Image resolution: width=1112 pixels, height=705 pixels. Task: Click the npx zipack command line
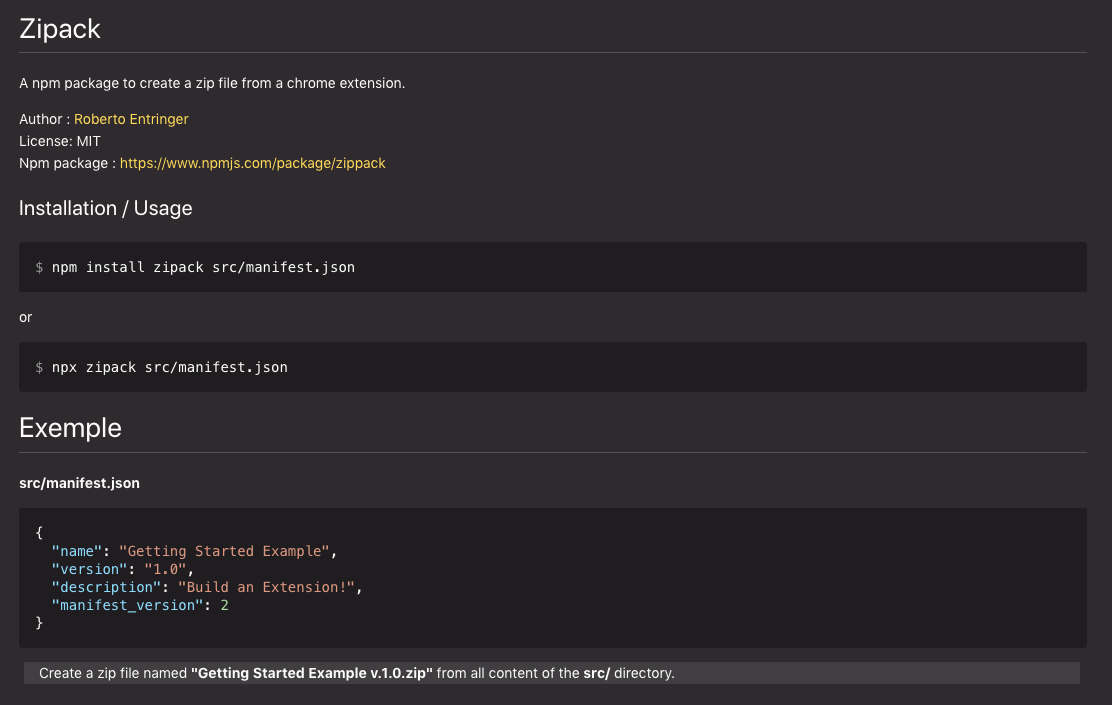pos(169,367)
